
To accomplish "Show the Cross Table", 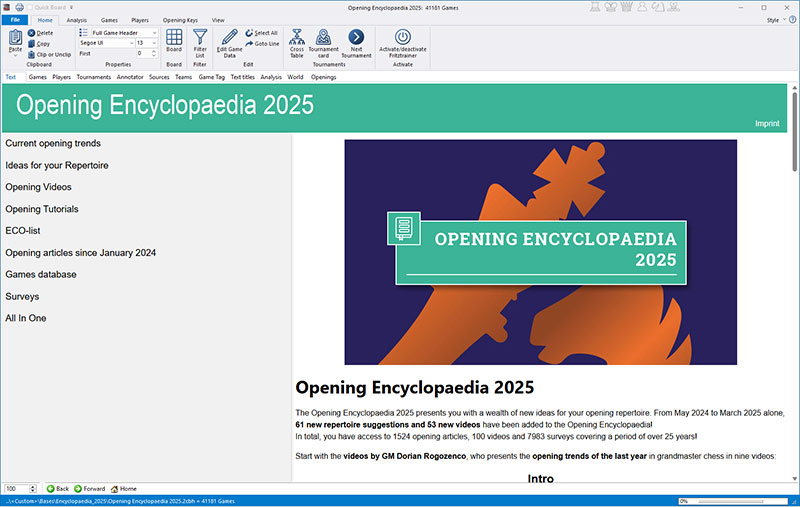I will (x=297, y=40).
